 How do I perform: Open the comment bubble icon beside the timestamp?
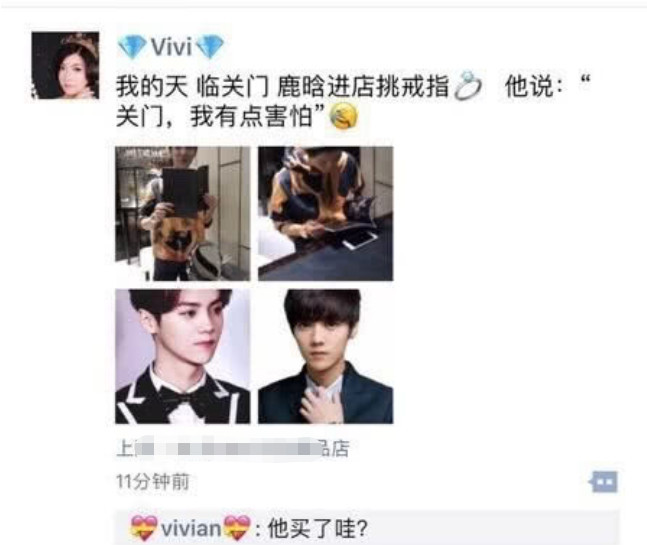[x=604, y=481]
